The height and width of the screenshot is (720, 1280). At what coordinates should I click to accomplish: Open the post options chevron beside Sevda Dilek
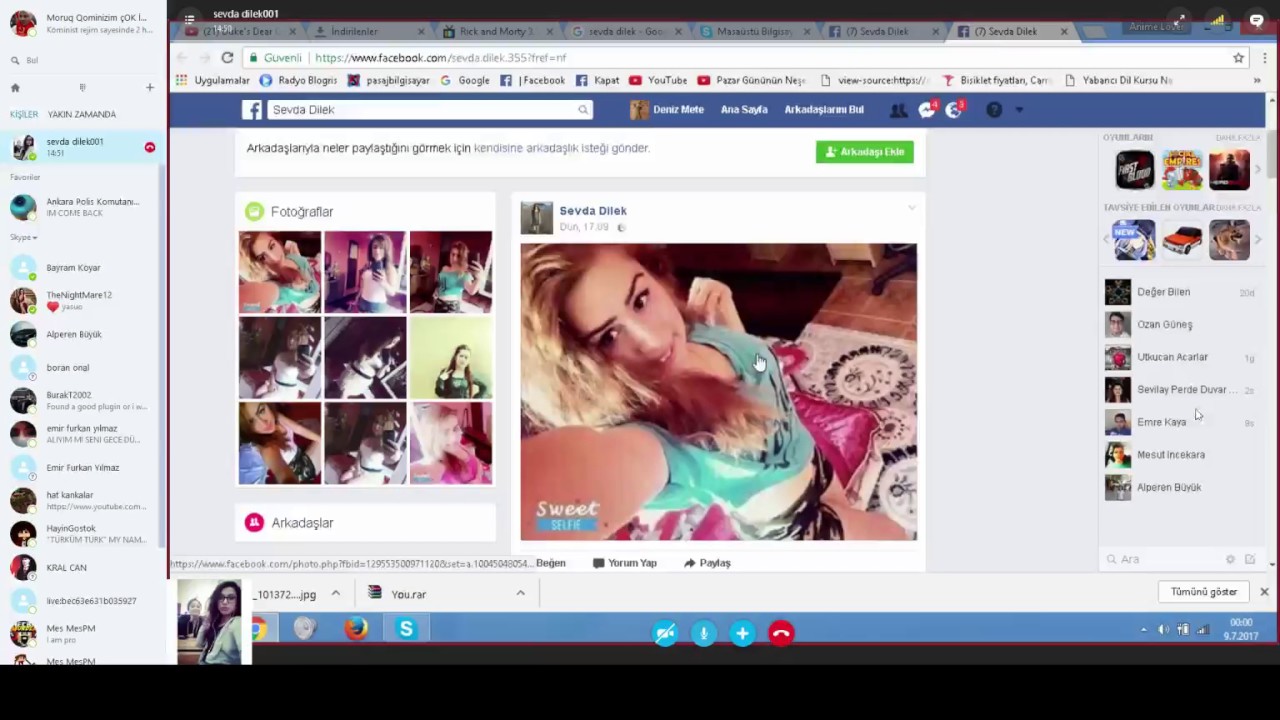(x=911, y=208)
